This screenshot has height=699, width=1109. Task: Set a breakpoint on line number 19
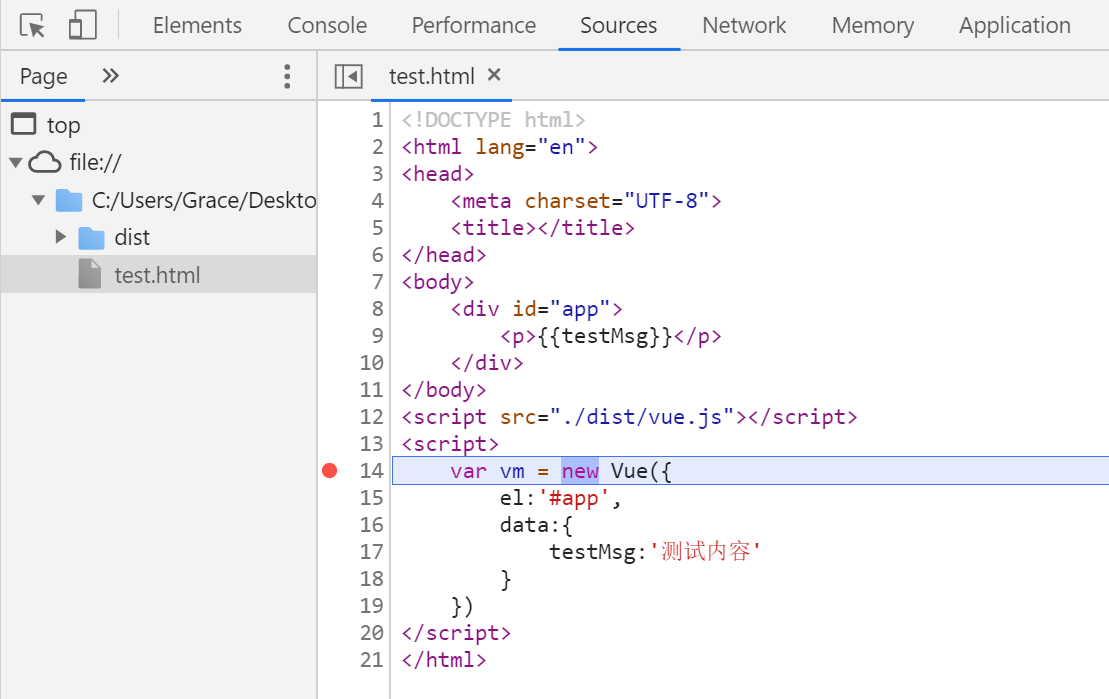pyautogui.click(x=371, y=606)
